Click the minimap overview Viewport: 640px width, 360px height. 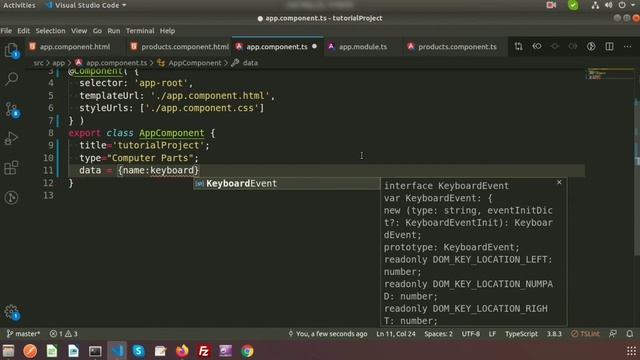tap(610, 74)
